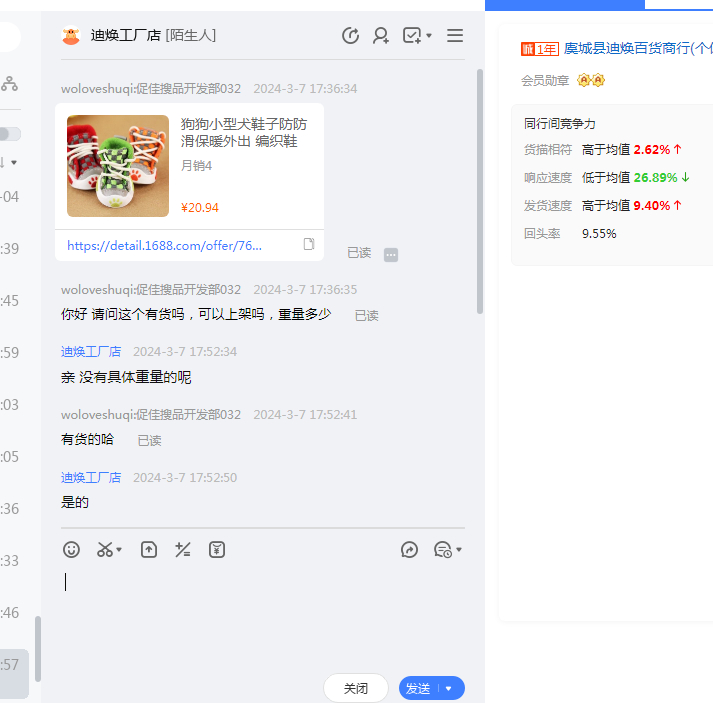Click the 货描相符 高于均值 2.62% row

[x=603, y=150]
